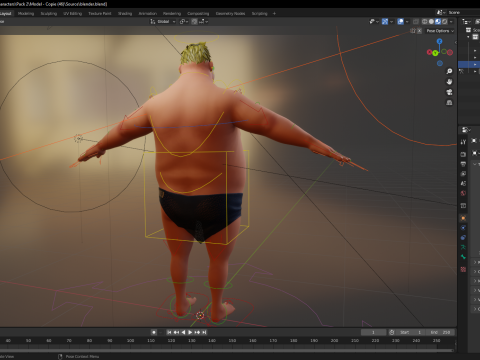This screenshot has height=360, width=480.
Task: Toggle X-ray mode in viewport header
Action: tap(416, 21)
